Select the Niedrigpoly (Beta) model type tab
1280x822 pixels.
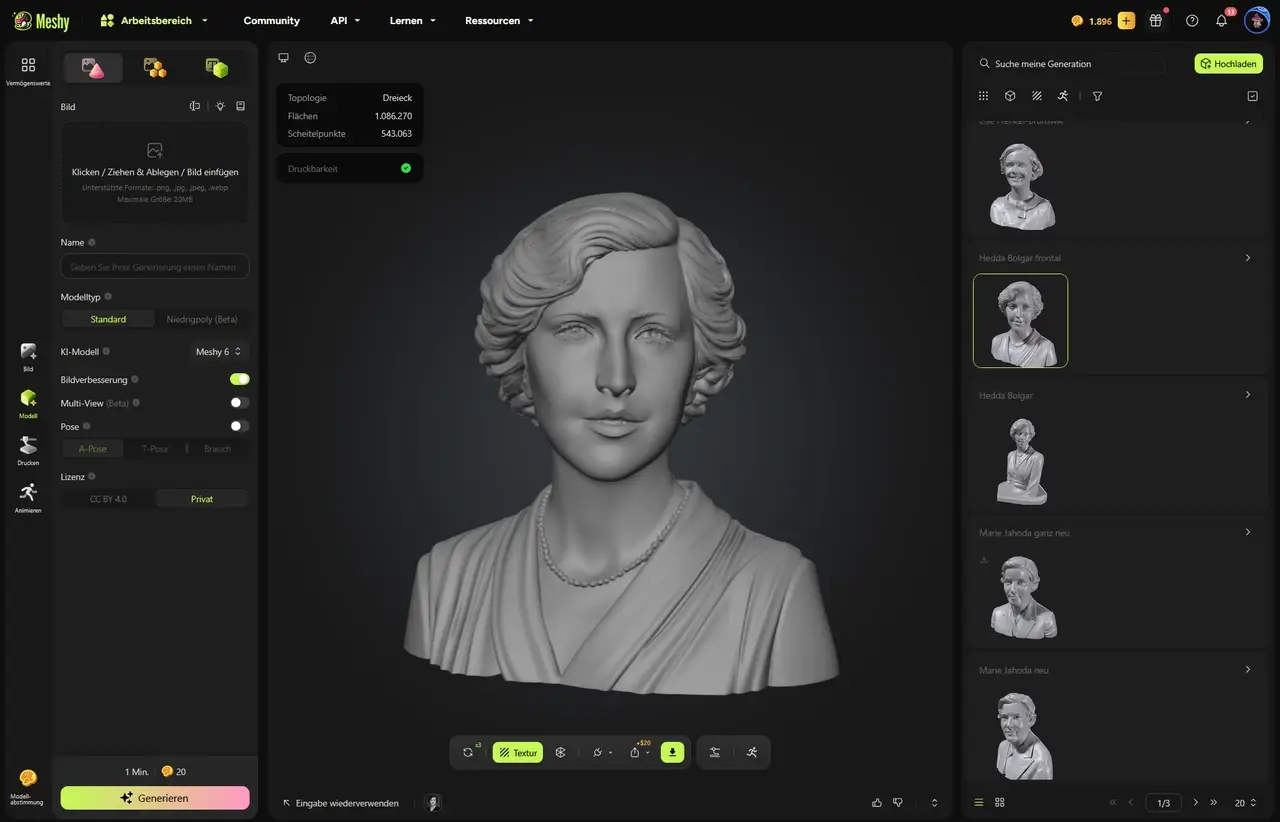coord(202,319)
